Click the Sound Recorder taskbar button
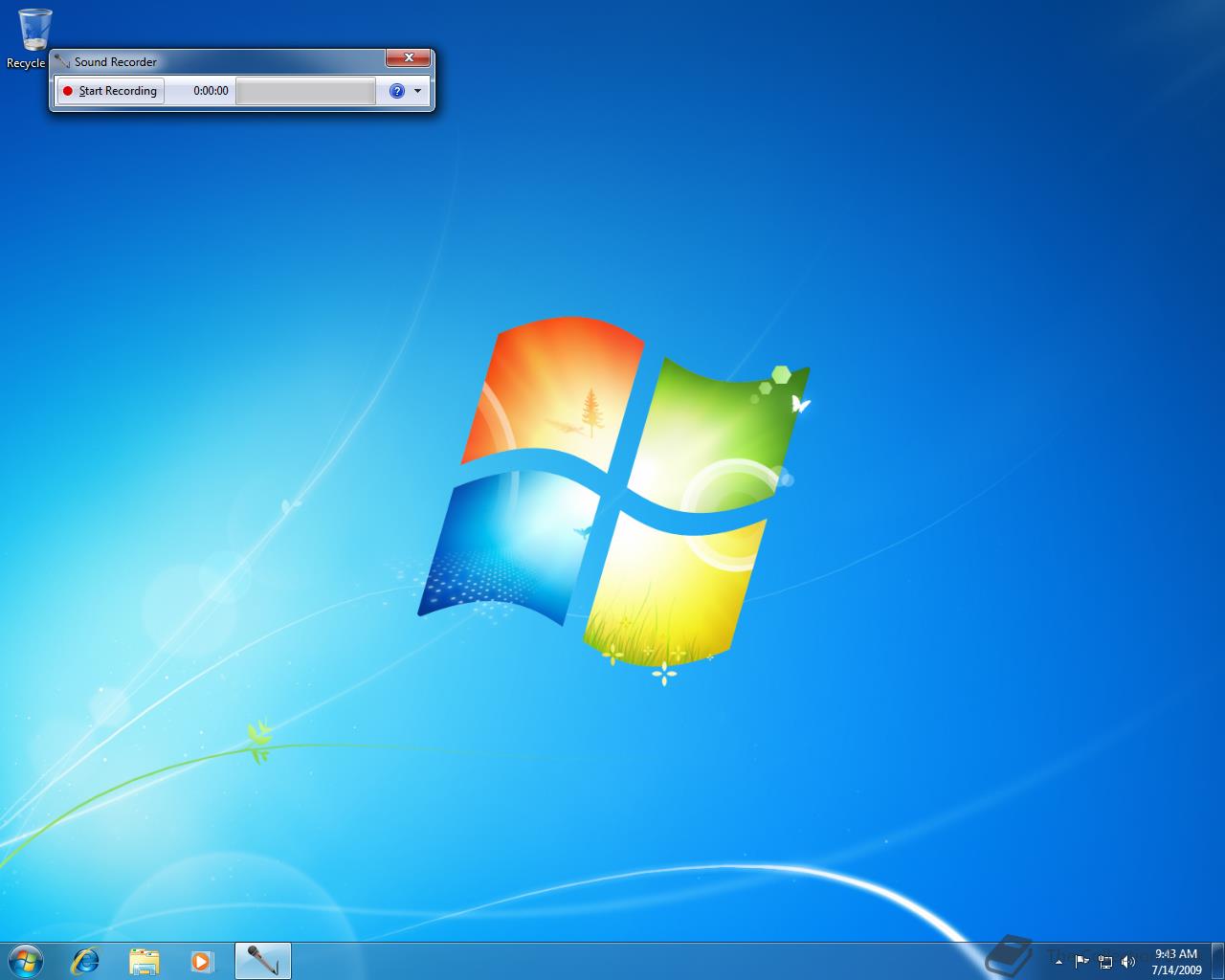 click(x=262, y=960)
